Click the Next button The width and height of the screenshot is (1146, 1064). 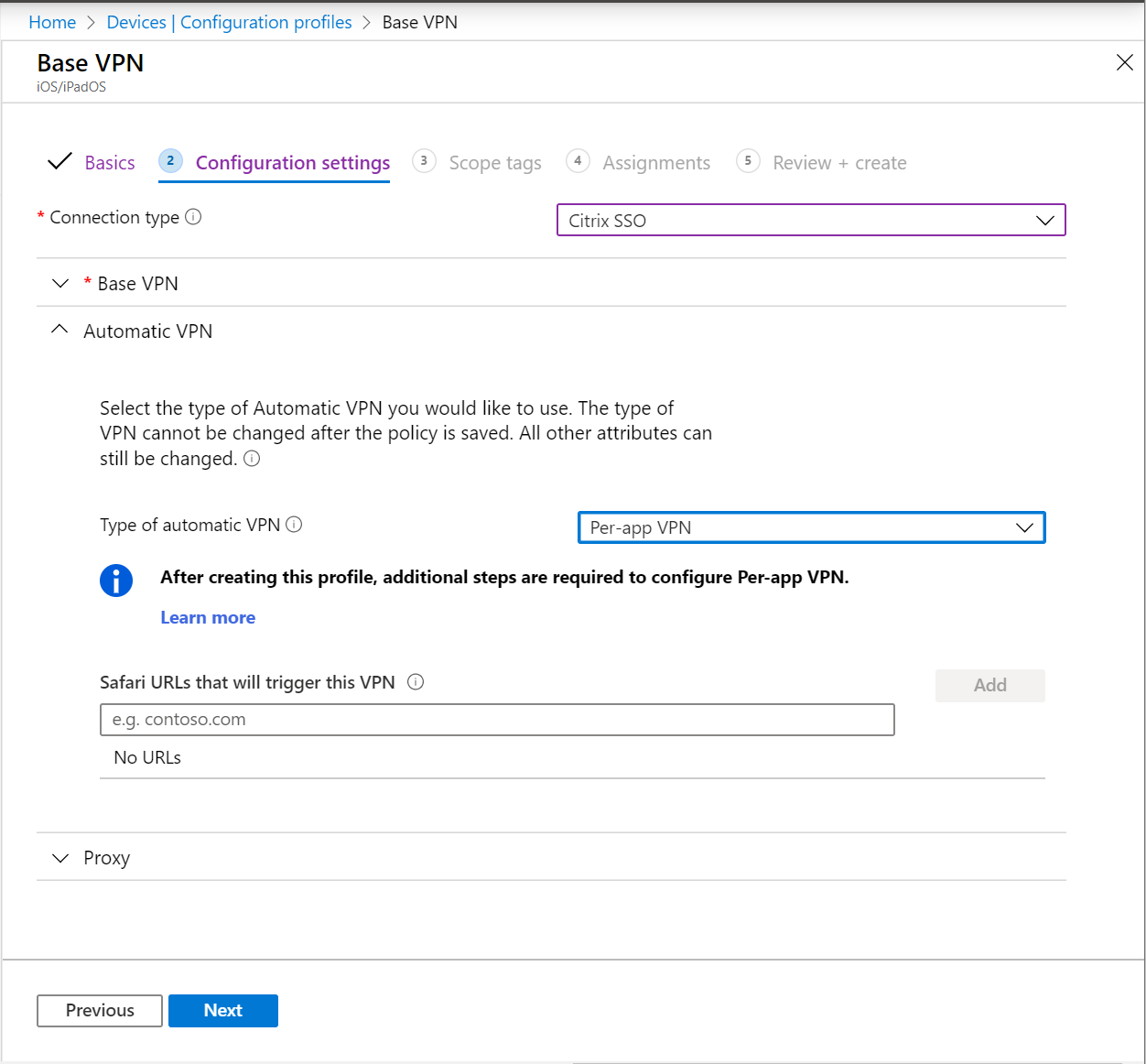click(223, 1011)
